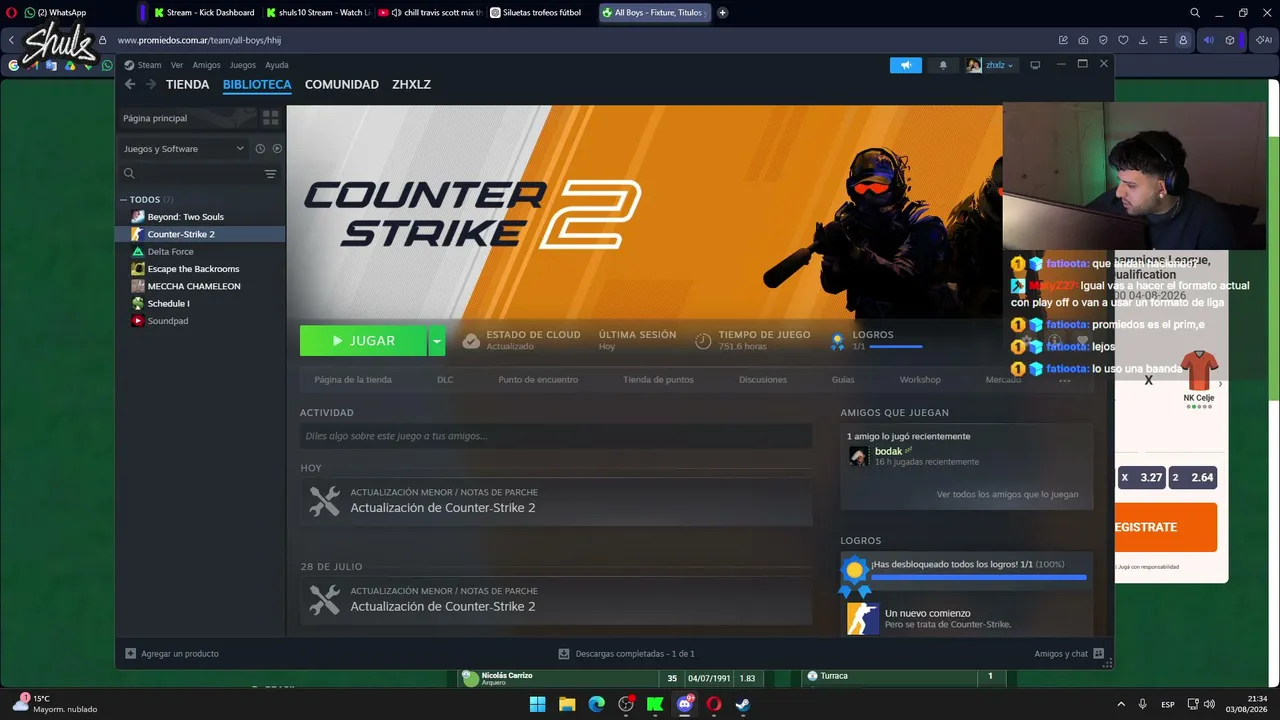Open Punto de encuentro link
The width and height of the screenshot is (1280, 720).
tap(538, 380)
